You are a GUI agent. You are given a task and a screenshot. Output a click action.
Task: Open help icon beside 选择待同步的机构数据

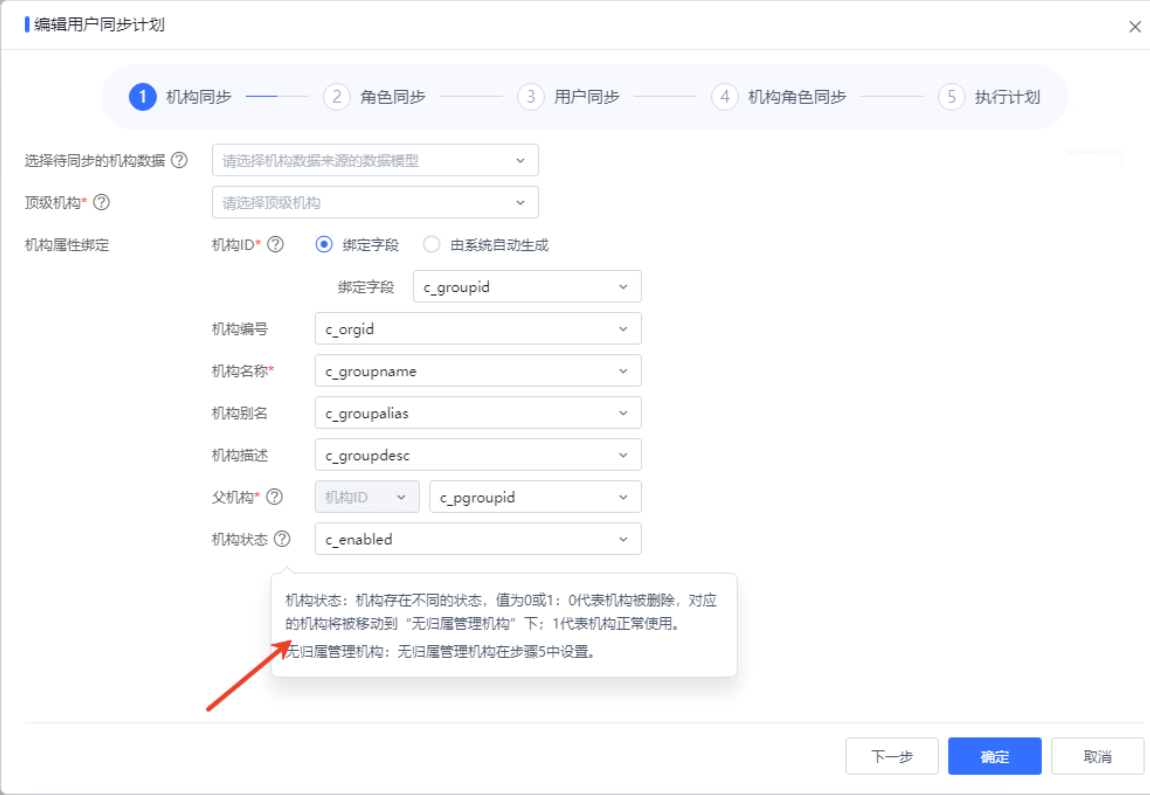click(x=179, y=161)
